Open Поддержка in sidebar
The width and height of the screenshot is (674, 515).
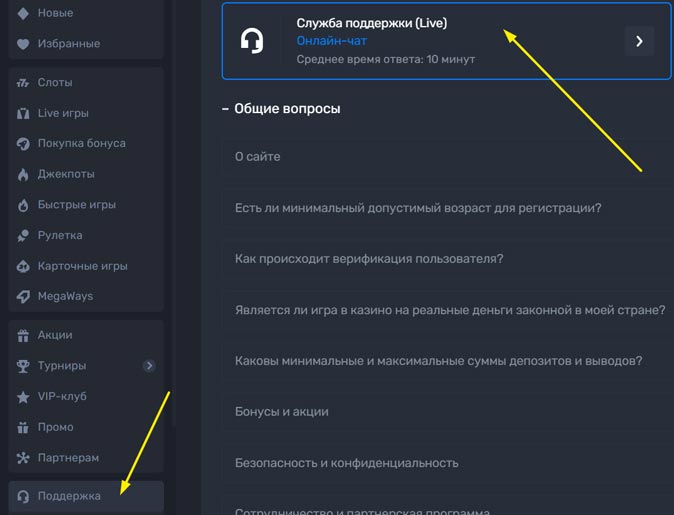tap(86, 497)
